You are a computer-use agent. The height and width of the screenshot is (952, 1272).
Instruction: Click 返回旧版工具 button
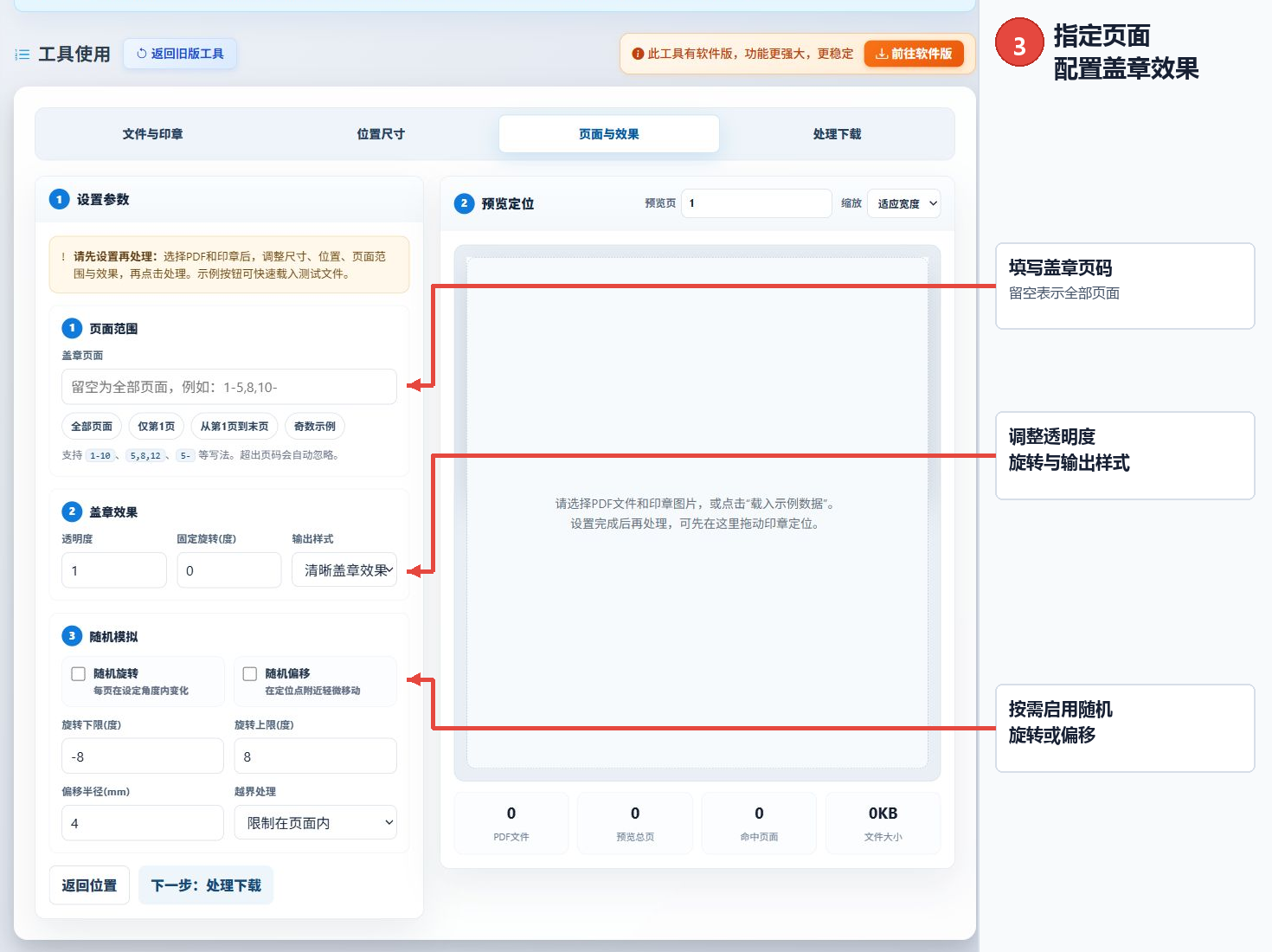click(180, 54)
